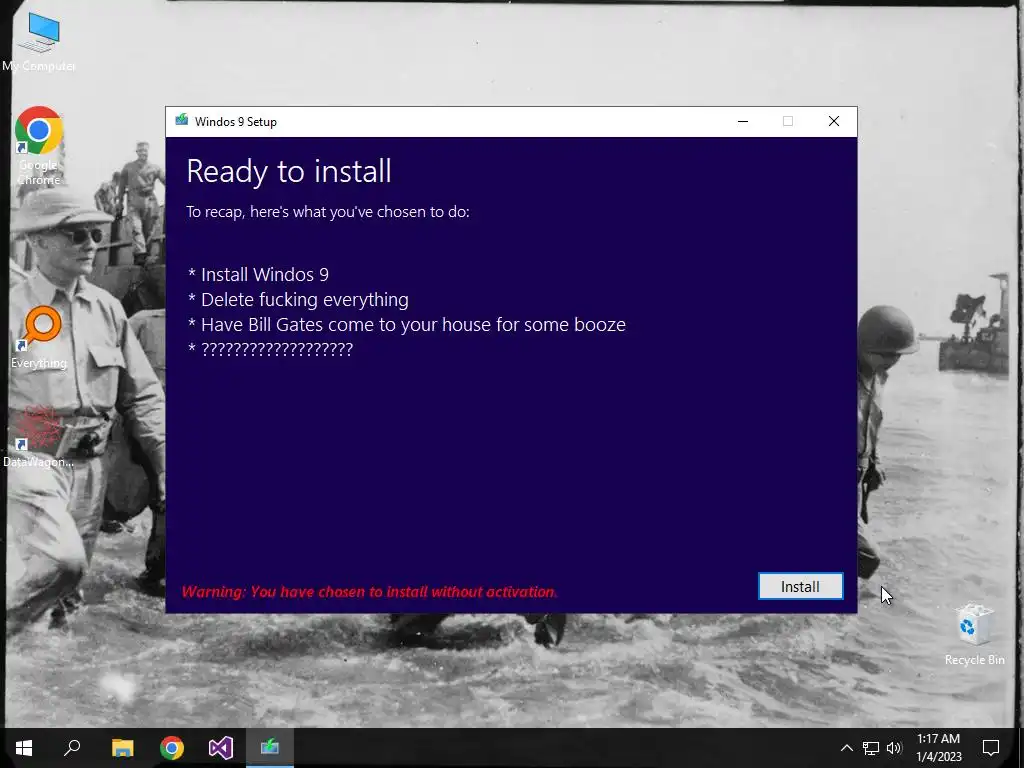This screenshot has width=1024, height=768.
Task: Open Visual Studio from the taskbar
Action: coord(221,748)
